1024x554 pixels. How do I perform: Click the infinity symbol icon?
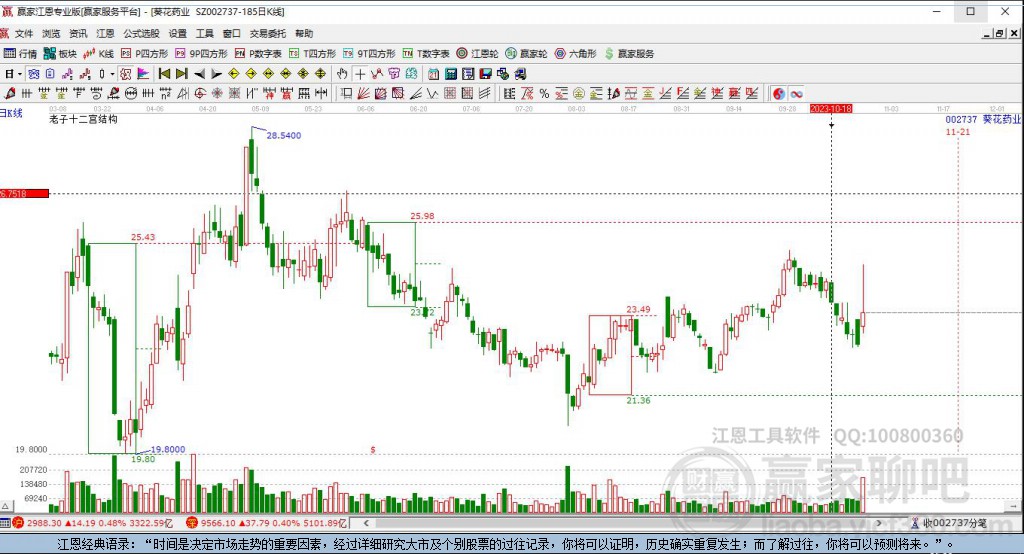796,93
